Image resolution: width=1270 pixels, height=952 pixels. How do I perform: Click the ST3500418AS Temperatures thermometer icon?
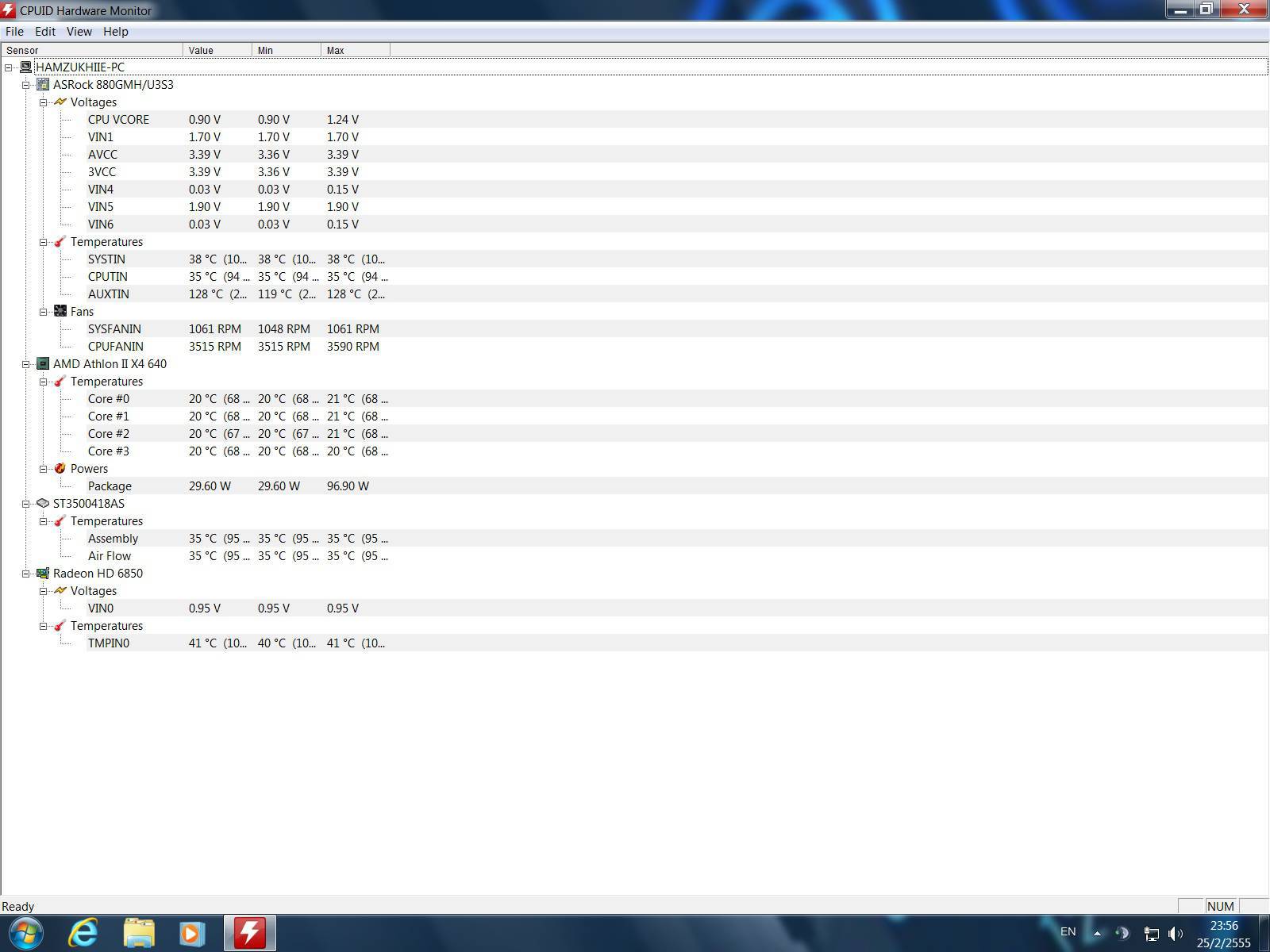[x=60, y=521]
